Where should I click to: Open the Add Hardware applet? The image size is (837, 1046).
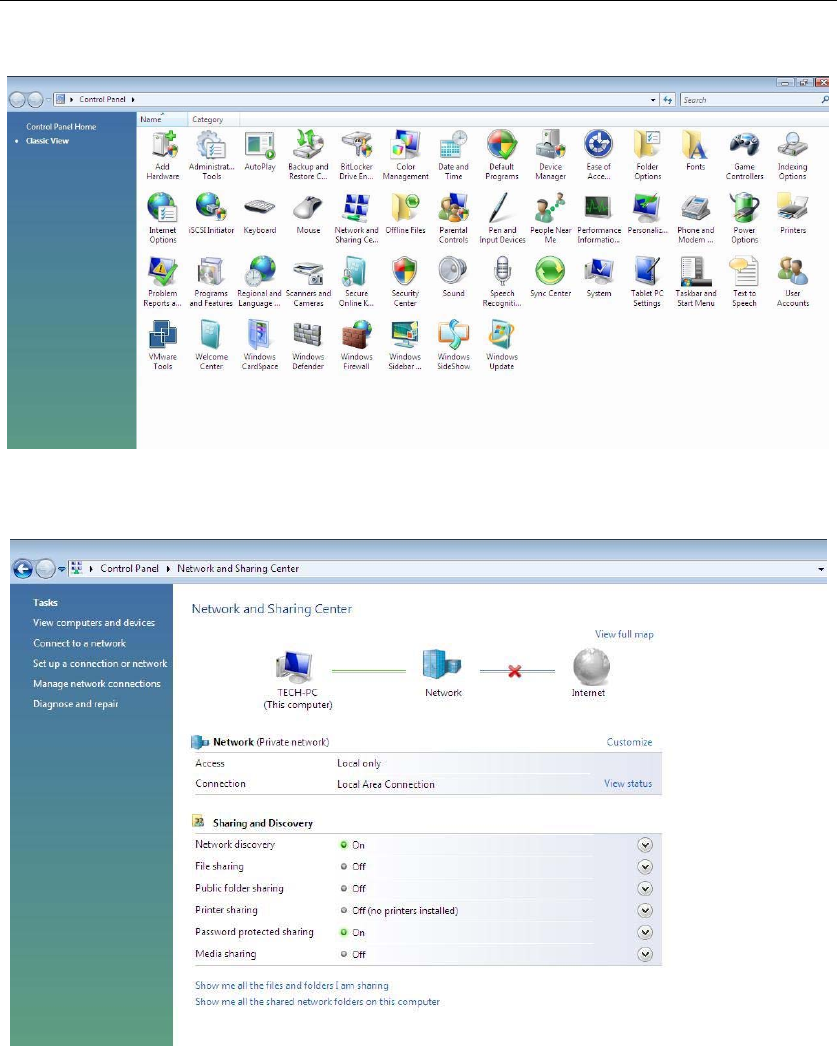coord(163,155)
